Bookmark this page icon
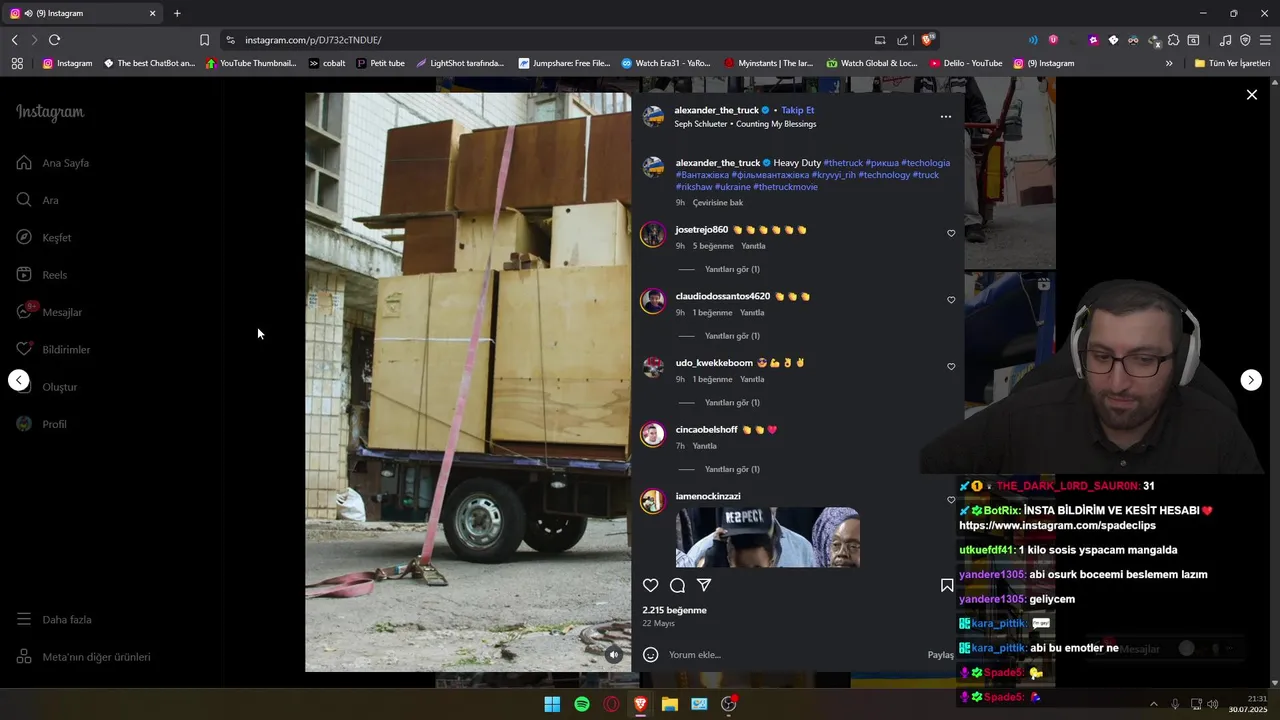 (x=204, y=40)
